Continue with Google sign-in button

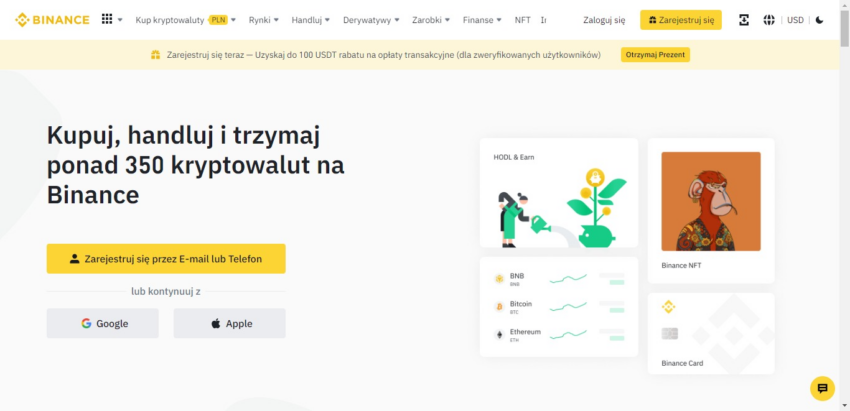coord(102,323)
